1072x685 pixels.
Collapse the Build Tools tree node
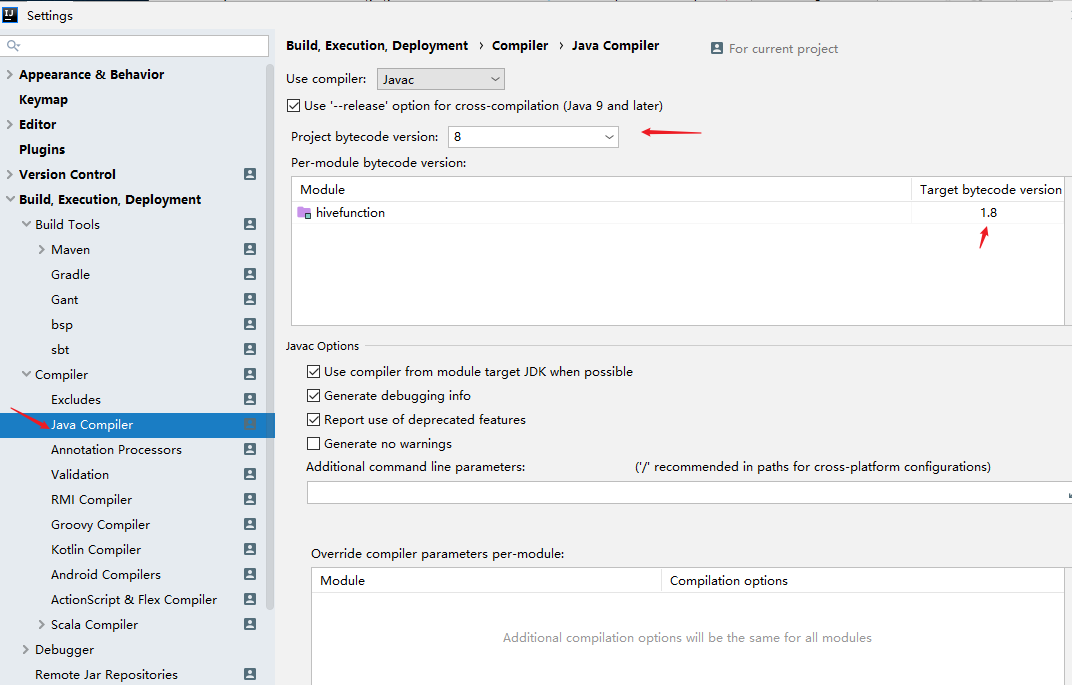[26, 225]
